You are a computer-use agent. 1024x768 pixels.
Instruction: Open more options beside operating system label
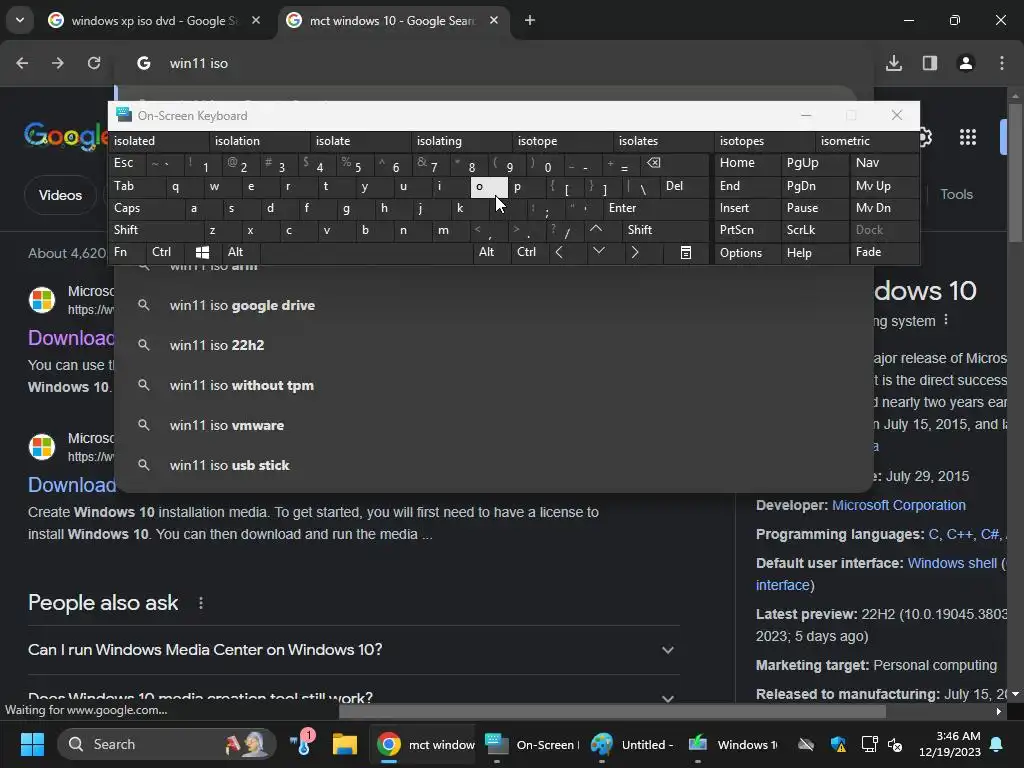tap(946, 320)
